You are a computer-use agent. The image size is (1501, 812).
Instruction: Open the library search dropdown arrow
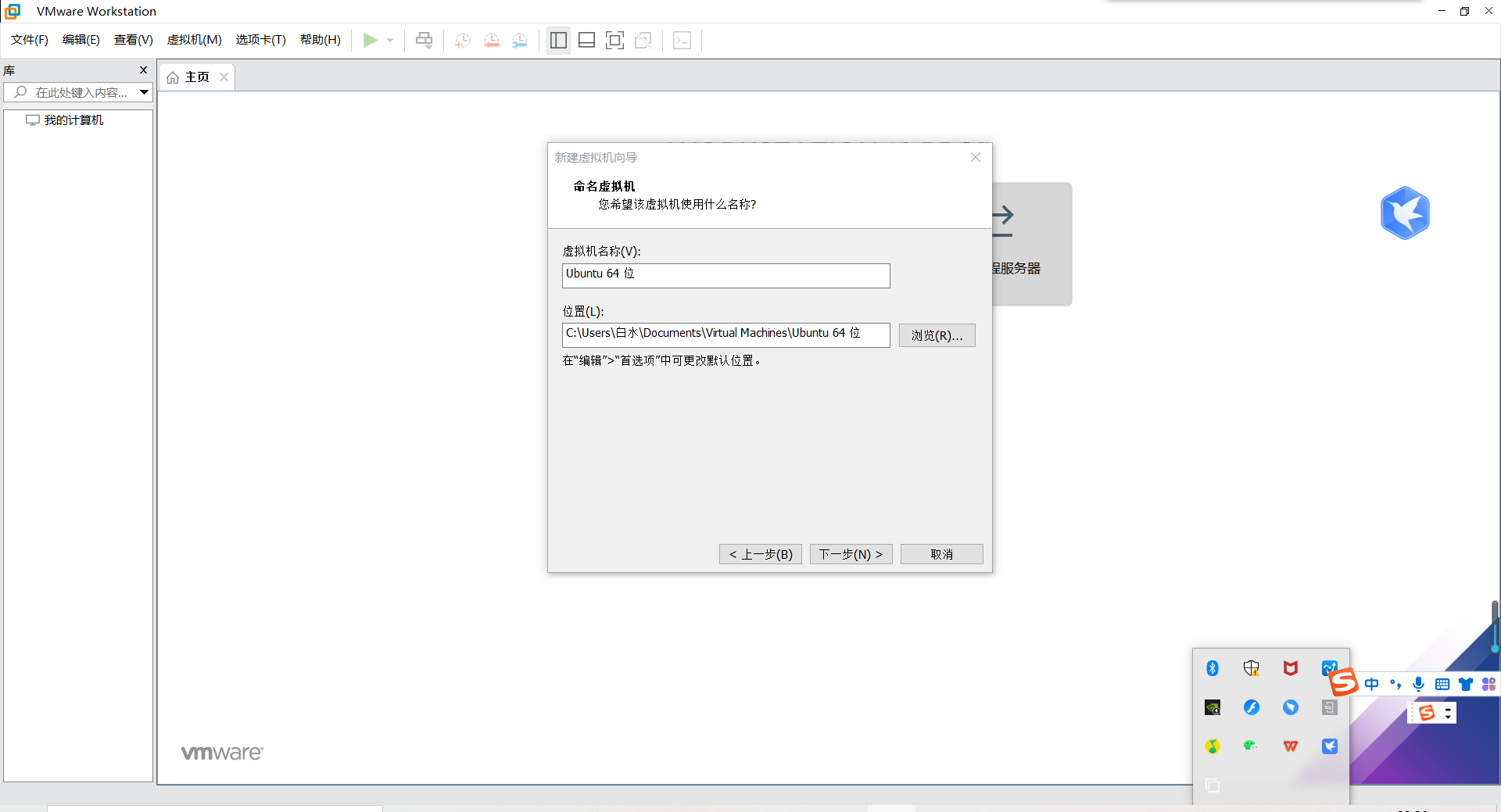[x=145, y=92]
